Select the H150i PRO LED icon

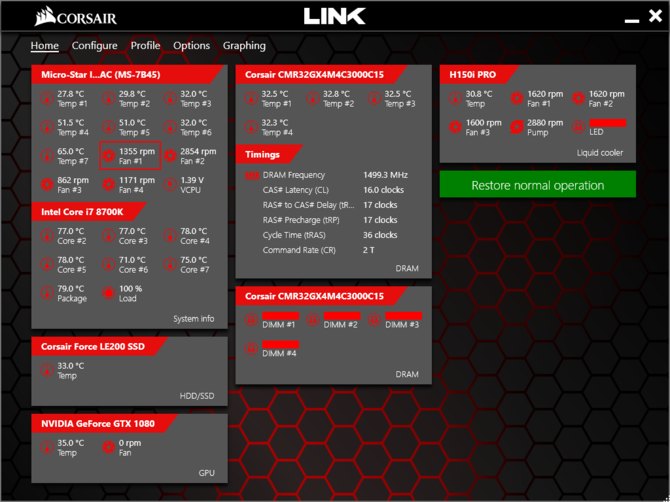click(x=579, y=127)
